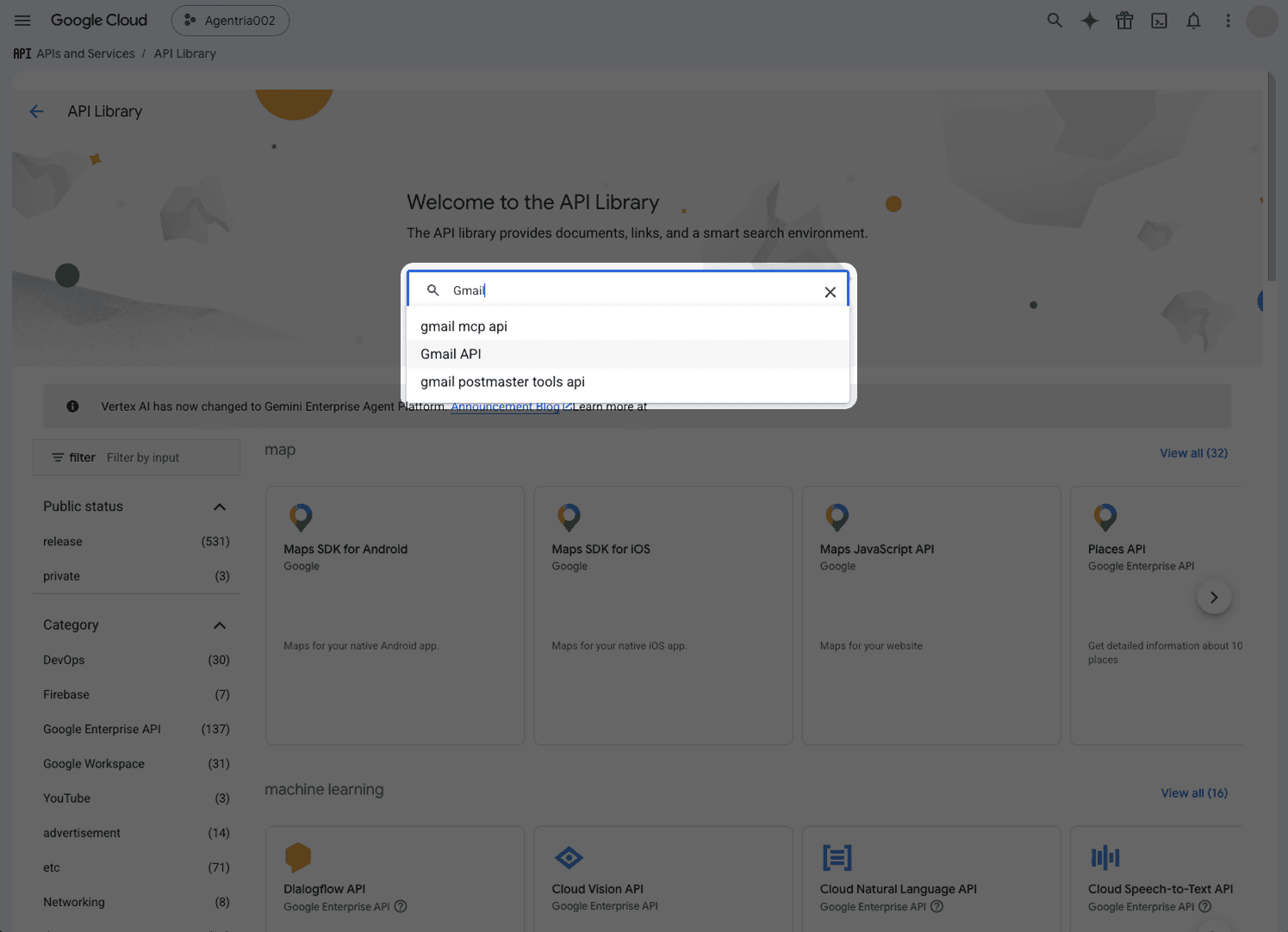Open Maps JavaScript API title
The image size is (1288, 932).
point(877,550)
